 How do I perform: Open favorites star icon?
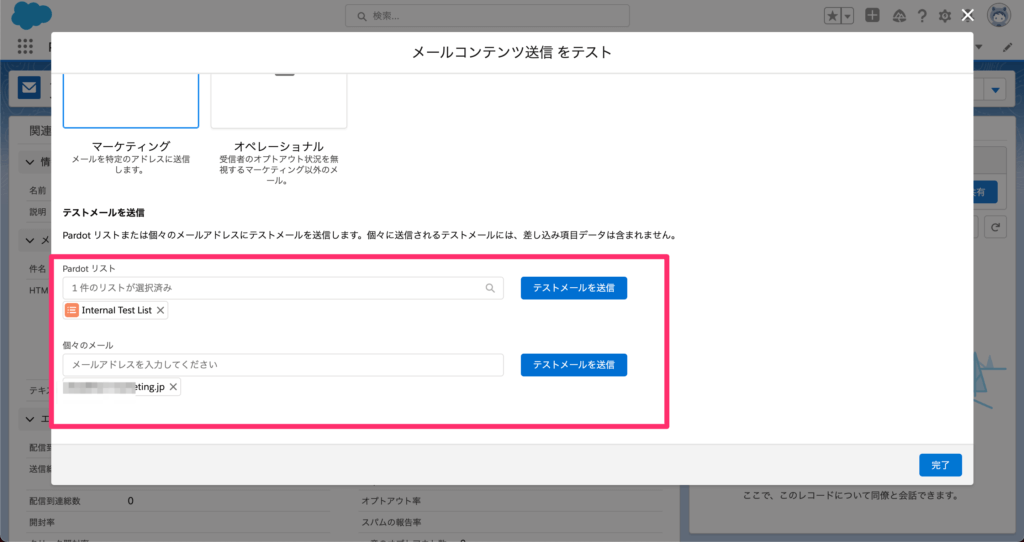click(x=832, y=16)
